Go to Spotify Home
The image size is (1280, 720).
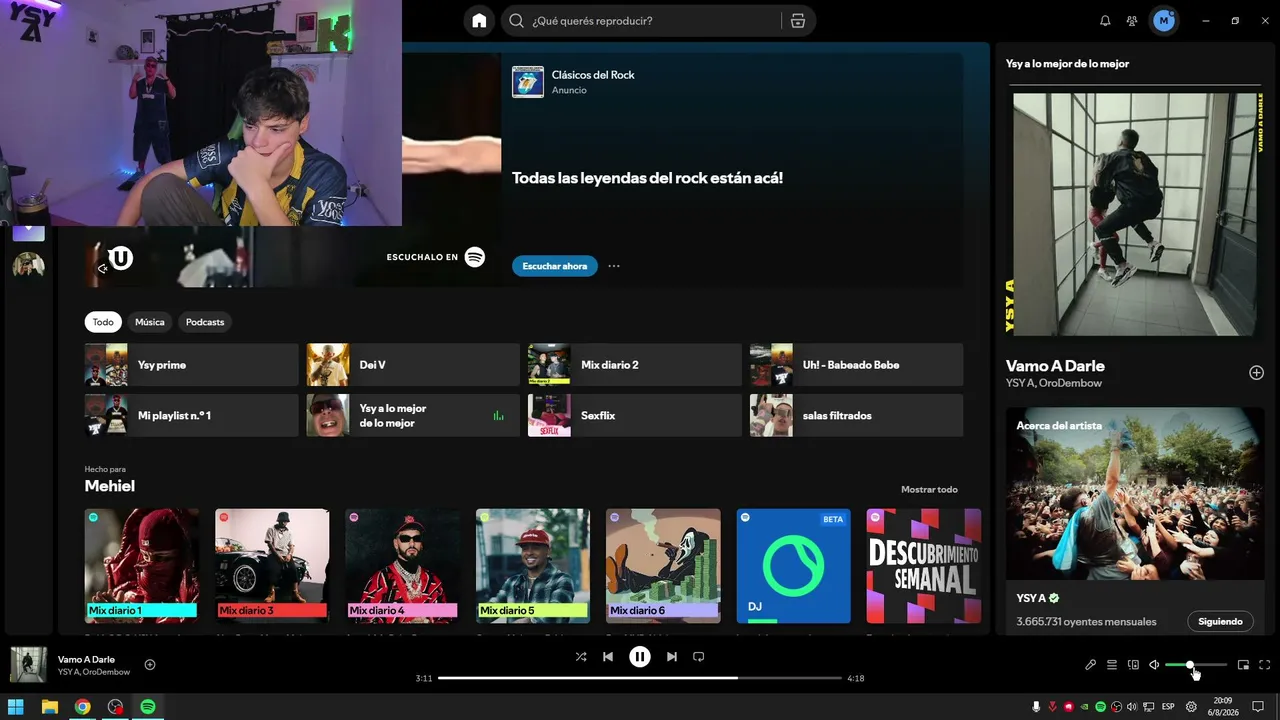[479, 21]
